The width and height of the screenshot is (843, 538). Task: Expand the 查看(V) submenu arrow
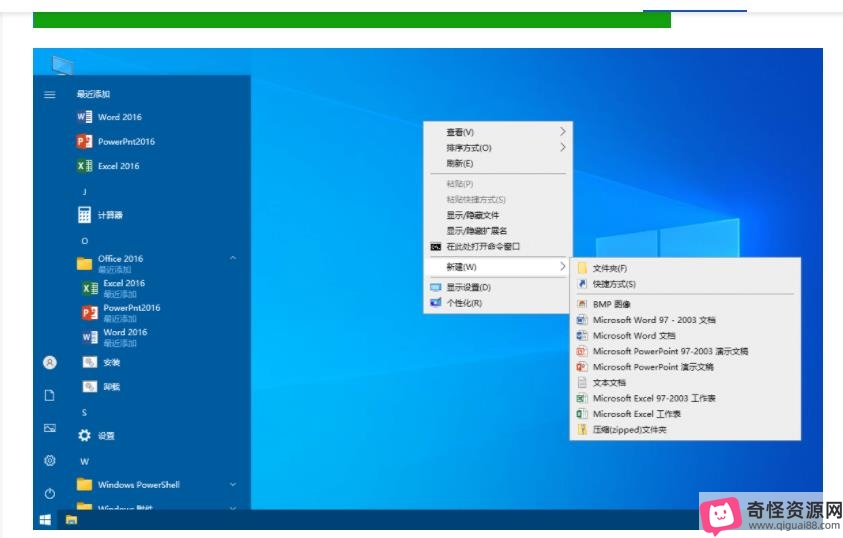pyautogui.click(x=562, y=132)
